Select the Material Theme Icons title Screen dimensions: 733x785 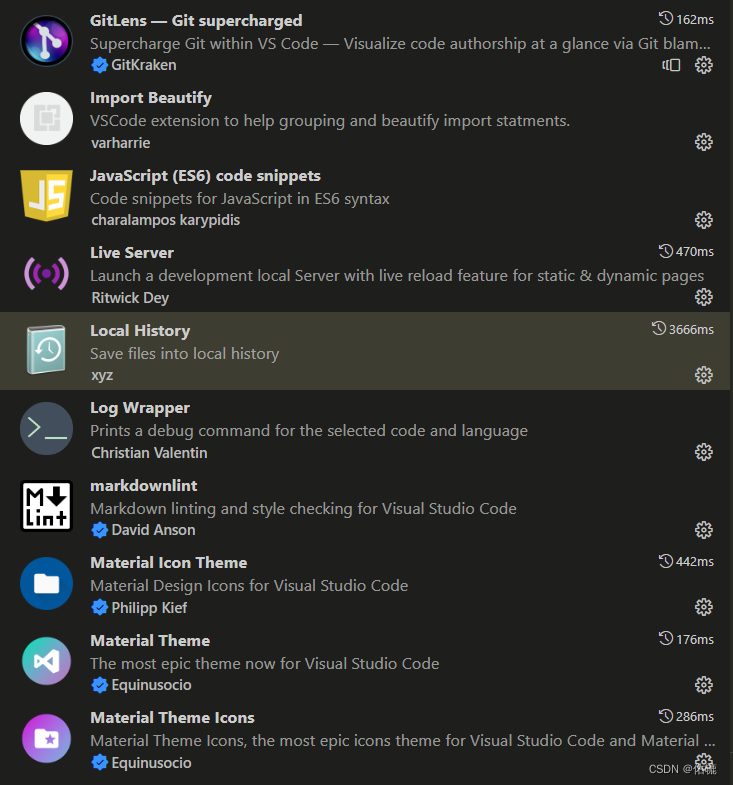(x=172, y=718)
